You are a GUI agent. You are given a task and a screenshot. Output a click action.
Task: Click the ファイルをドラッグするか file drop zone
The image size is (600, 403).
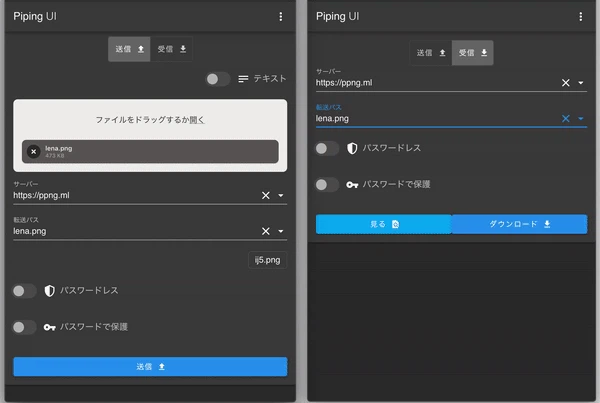[150, 135]
